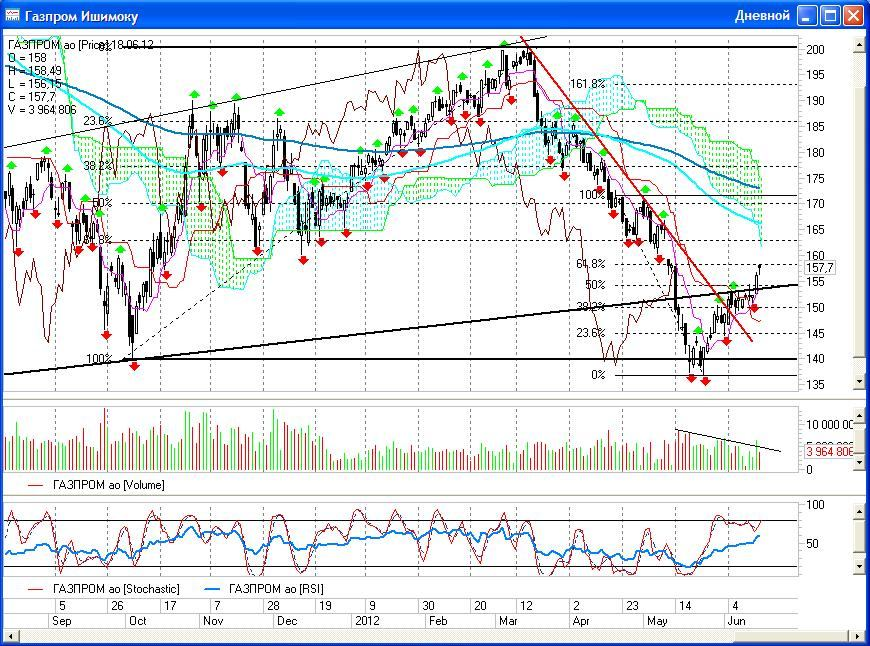Screen dimensions: 870x646
Task: Click the 195 price axis label
Action: [x=815, y=75]
